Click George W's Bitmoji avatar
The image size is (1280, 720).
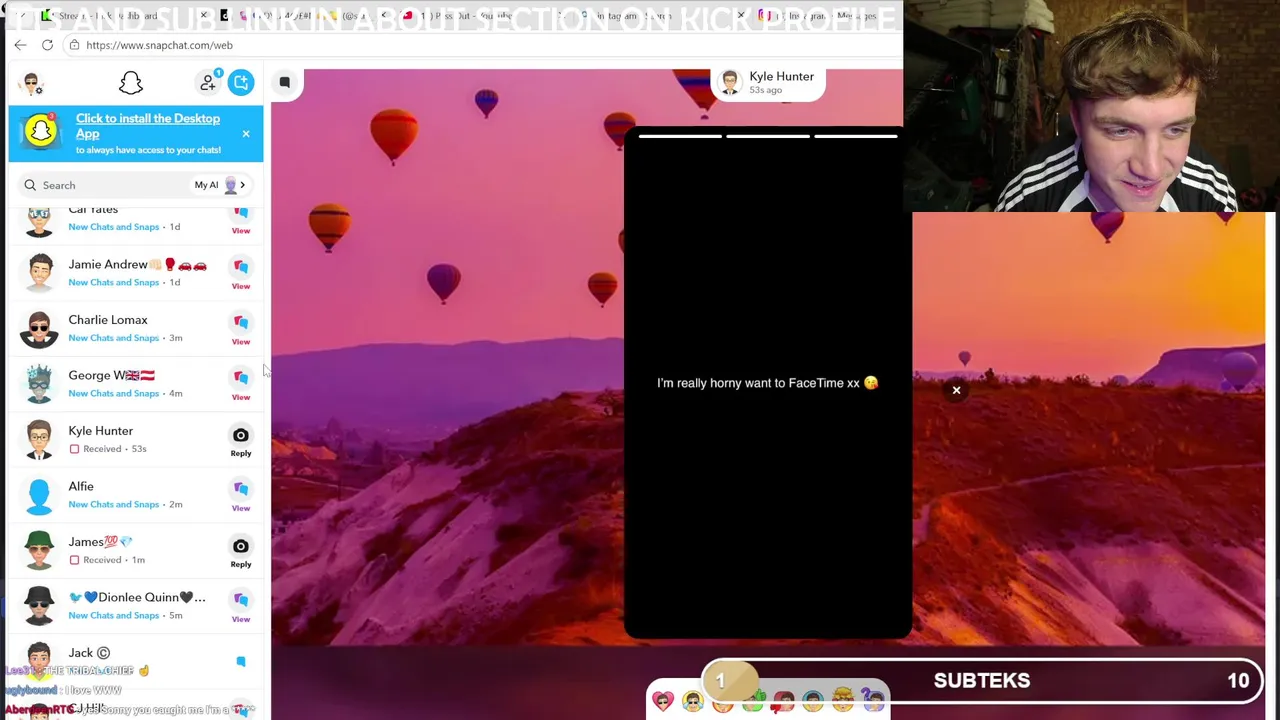39,383
